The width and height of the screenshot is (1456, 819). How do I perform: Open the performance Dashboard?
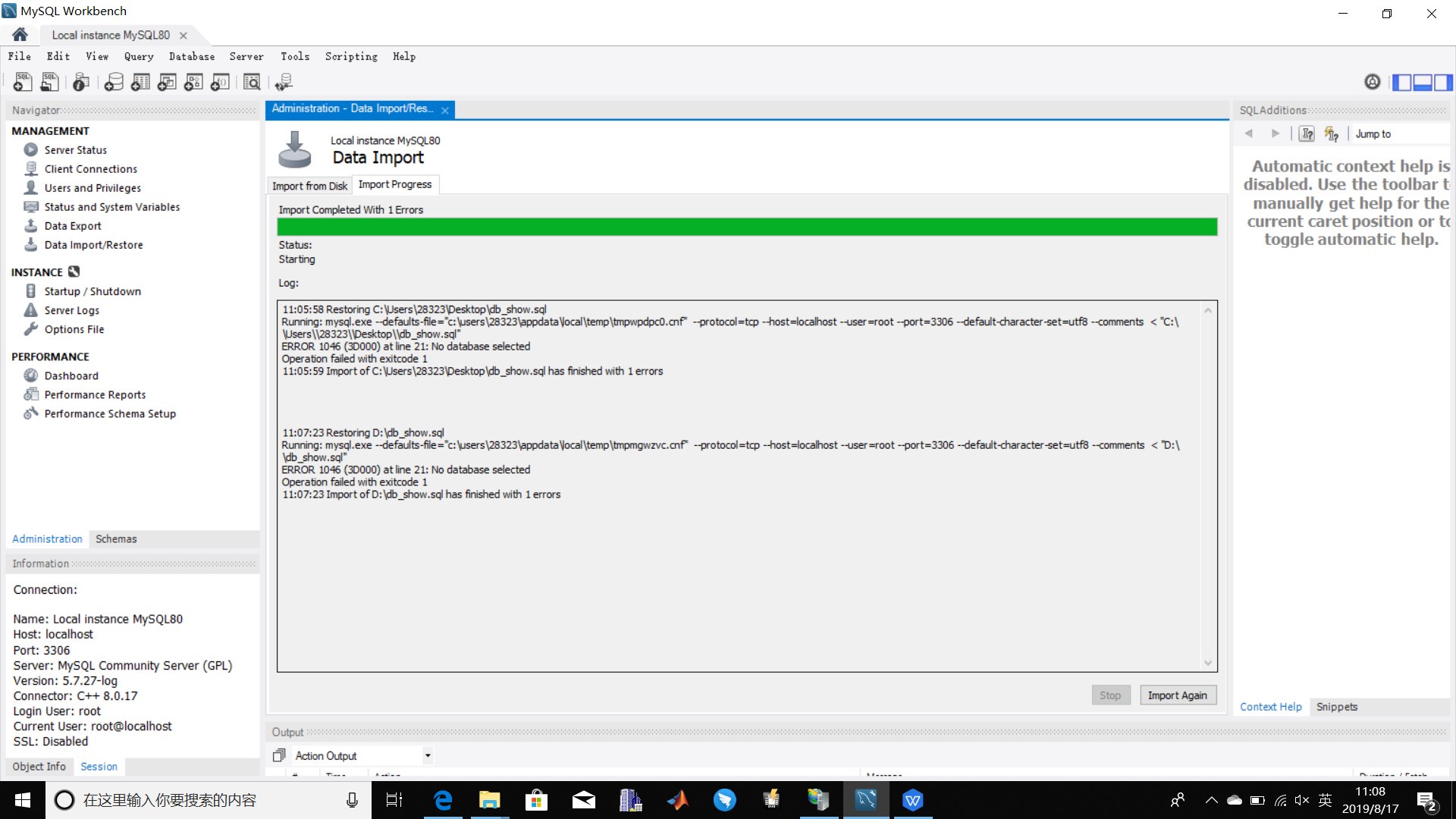(71, 375)
